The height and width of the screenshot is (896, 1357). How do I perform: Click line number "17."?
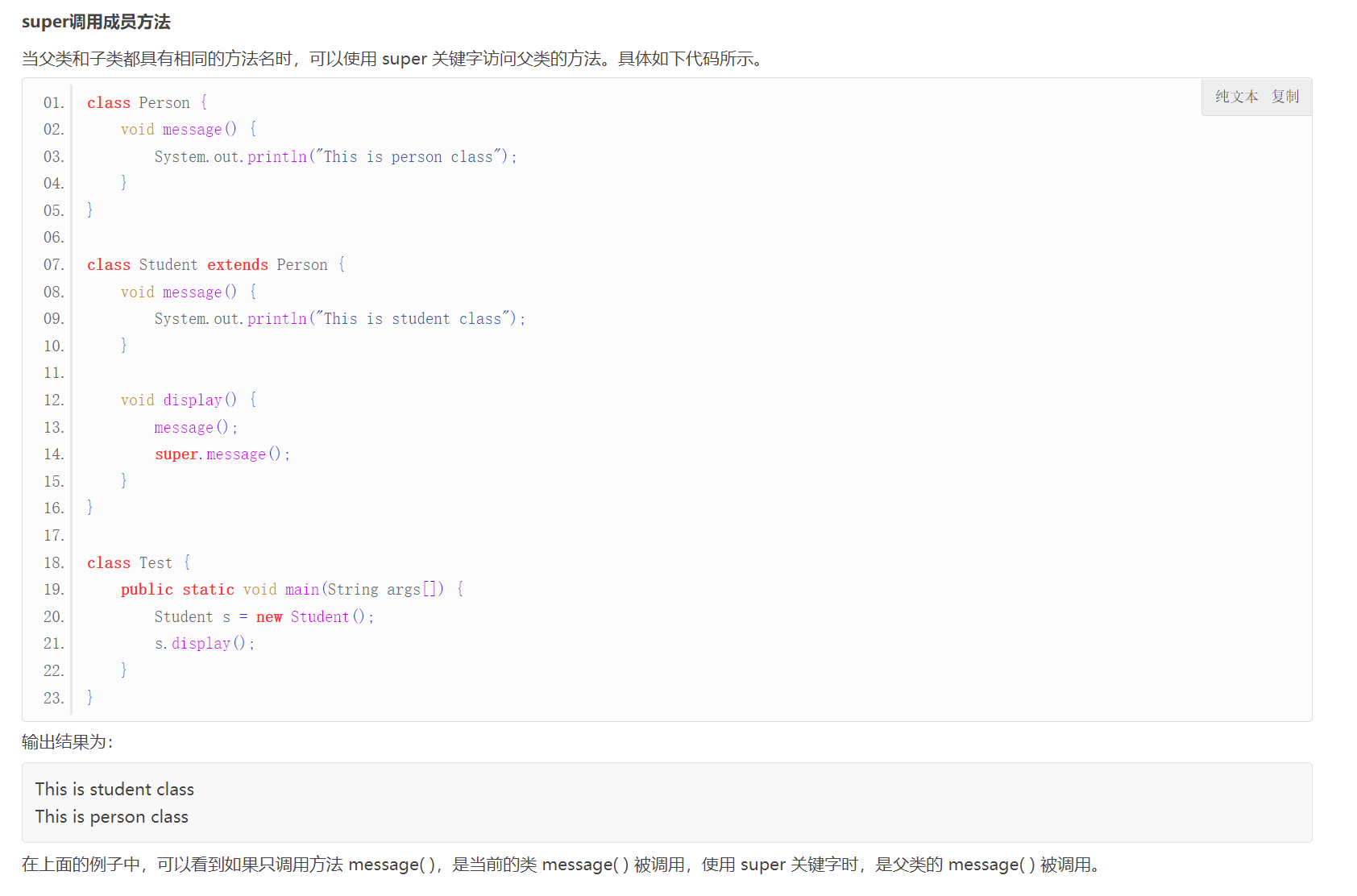(x=54, y=535)
